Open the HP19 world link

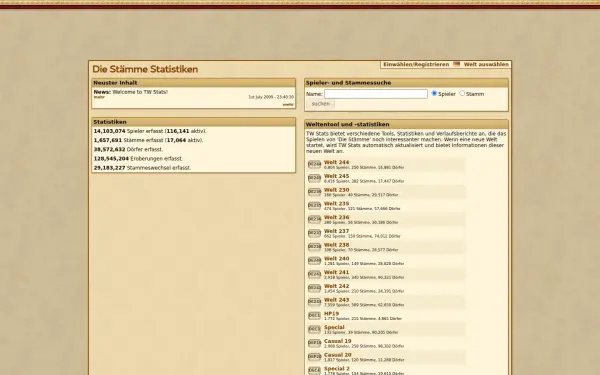(x=331, y=314)
